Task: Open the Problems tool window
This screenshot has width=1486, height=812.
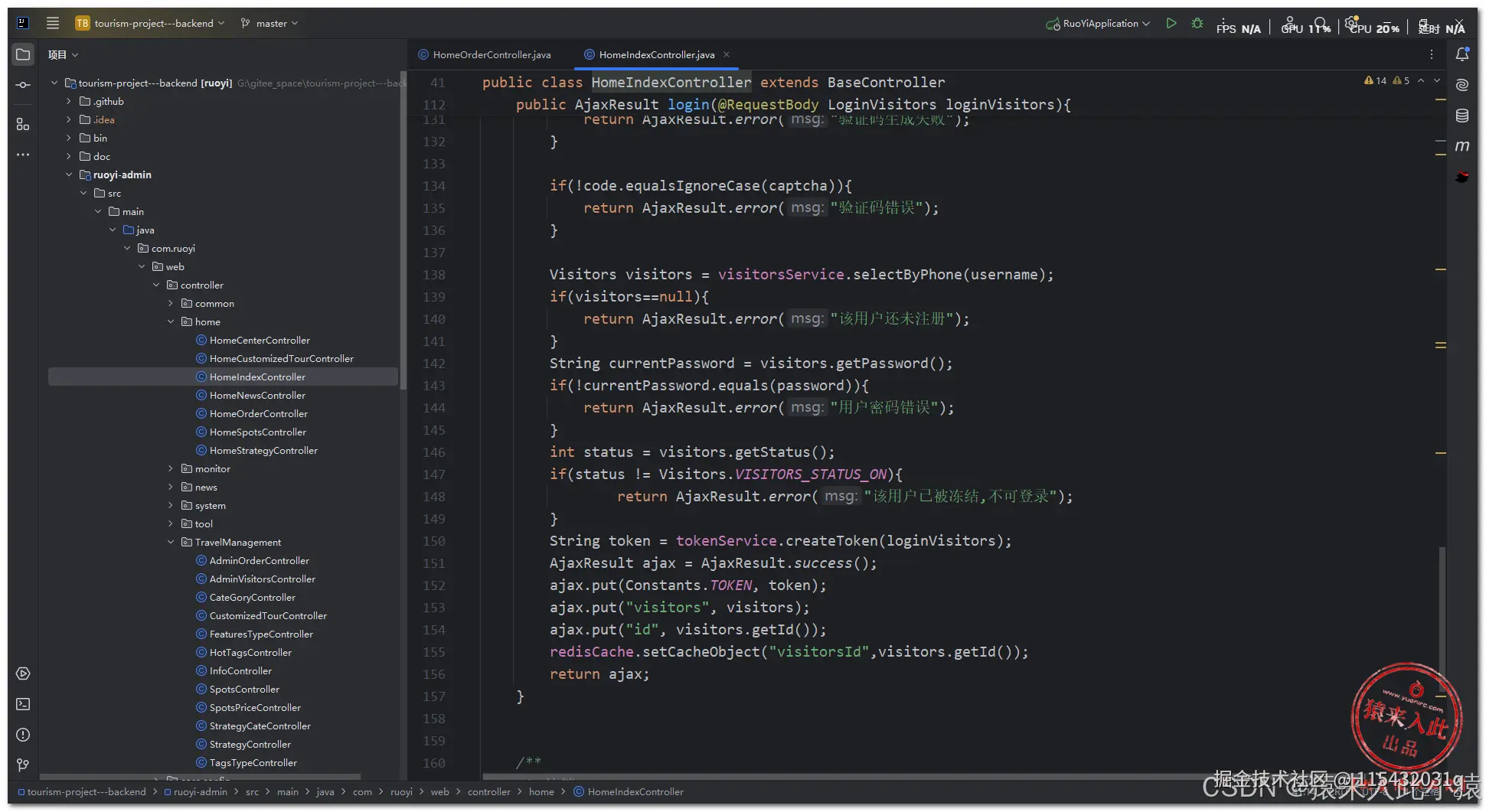Action: (x=23, y=735)
